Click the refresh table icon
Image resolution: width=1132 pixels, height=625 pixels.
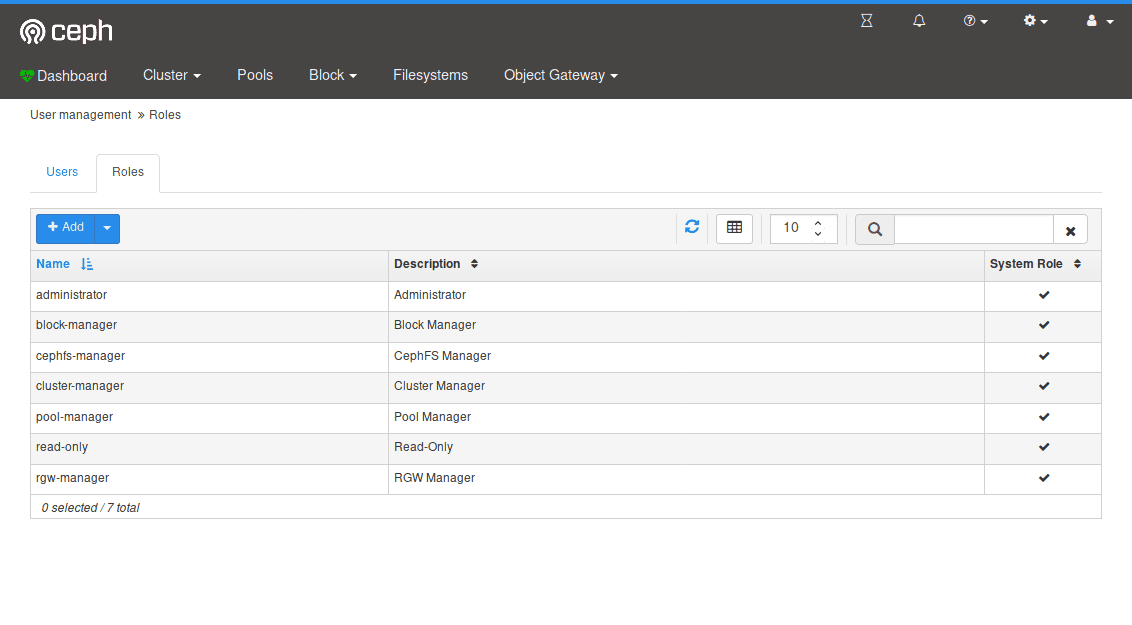point(692,228)
